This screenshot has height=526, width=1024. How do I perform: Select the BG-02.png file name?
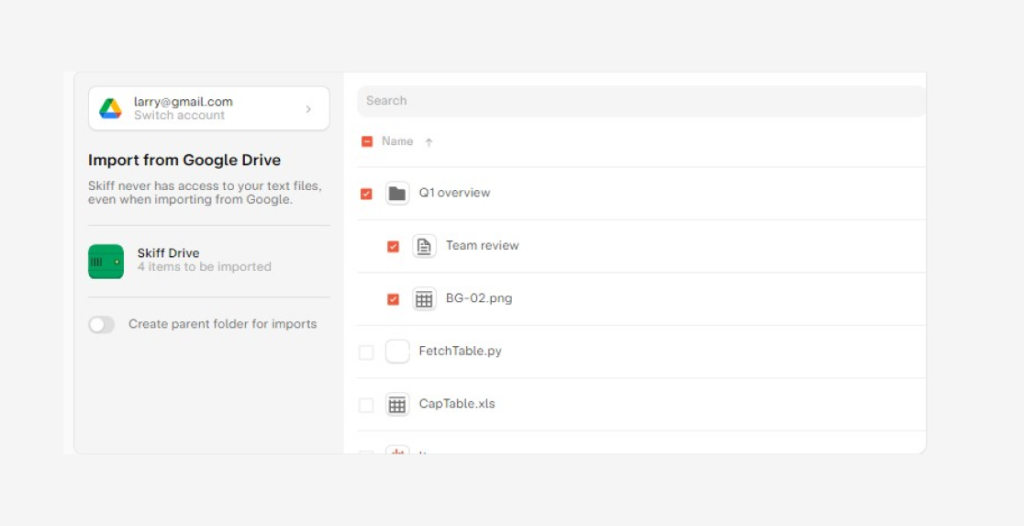point(479,299)
